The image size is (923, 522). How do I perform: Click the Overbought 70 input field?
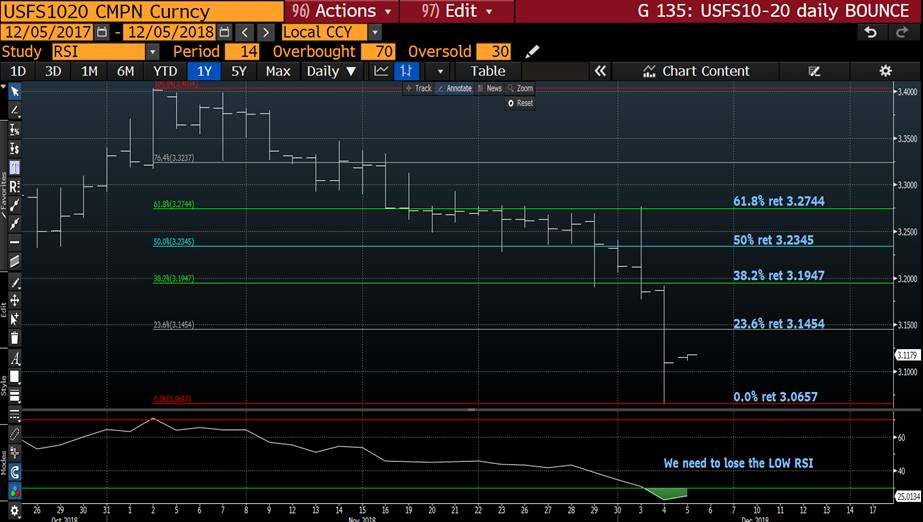(x=378, y=52)
